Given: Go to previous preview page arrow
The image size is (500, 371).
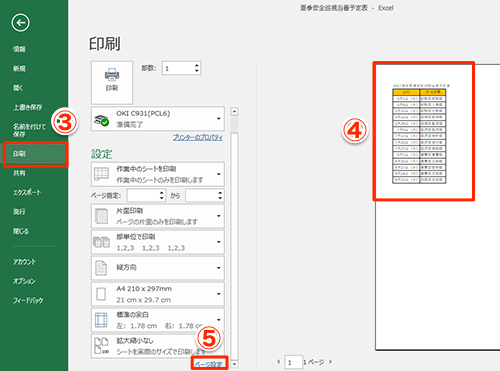Looking at the screenshot, I should [x=279, y=362].
